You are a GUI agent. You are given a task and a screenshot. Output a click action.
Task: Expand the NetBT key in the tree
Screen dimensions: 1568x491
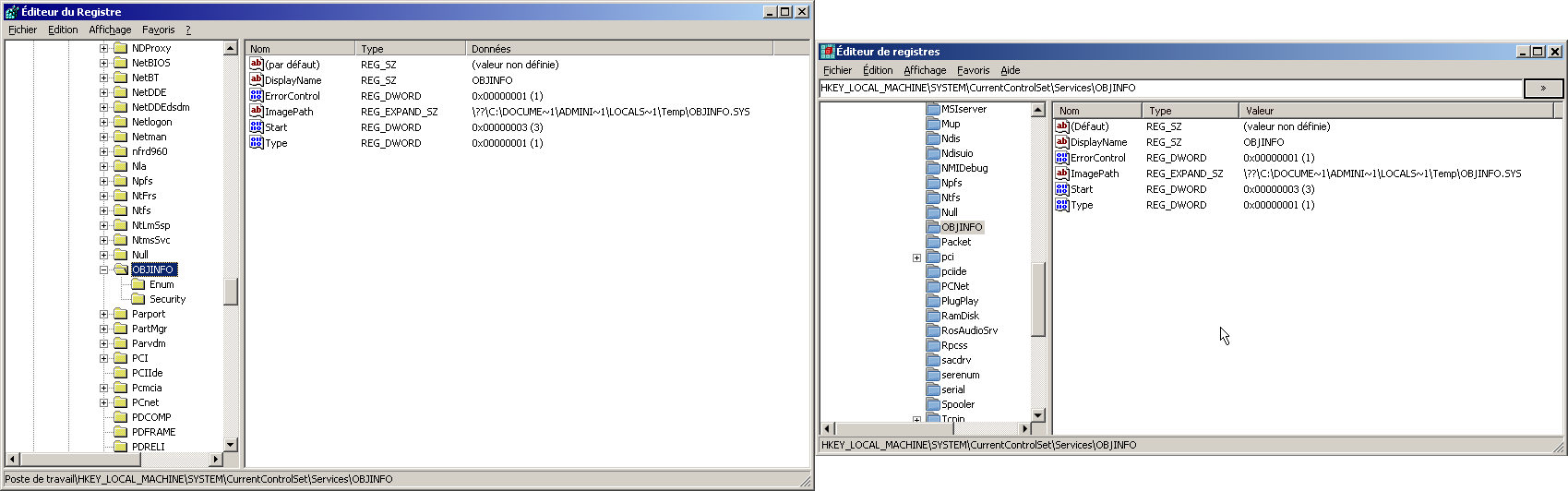pyautogui.click(x=104, y=78)
